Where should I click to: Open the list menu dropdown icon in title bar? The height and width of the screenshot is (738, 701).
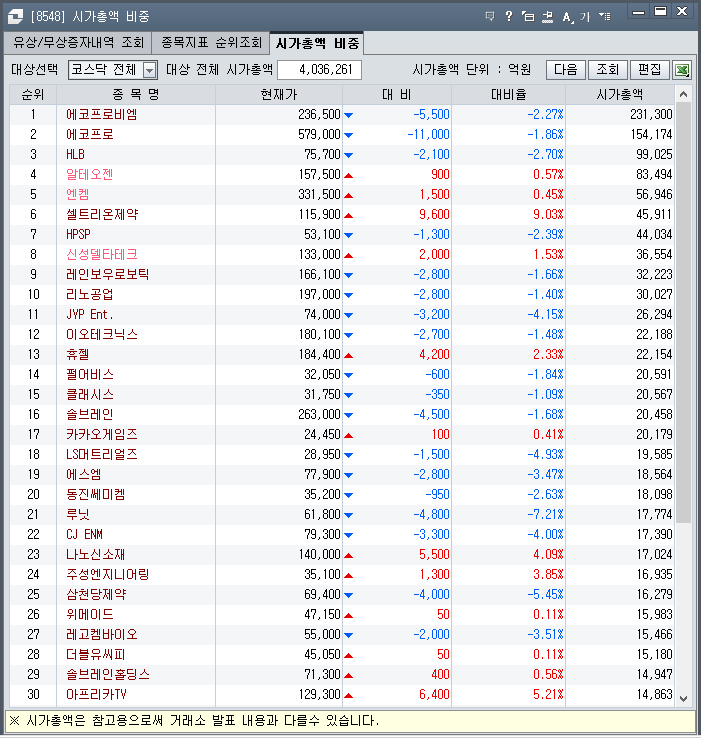pos(604,17)
